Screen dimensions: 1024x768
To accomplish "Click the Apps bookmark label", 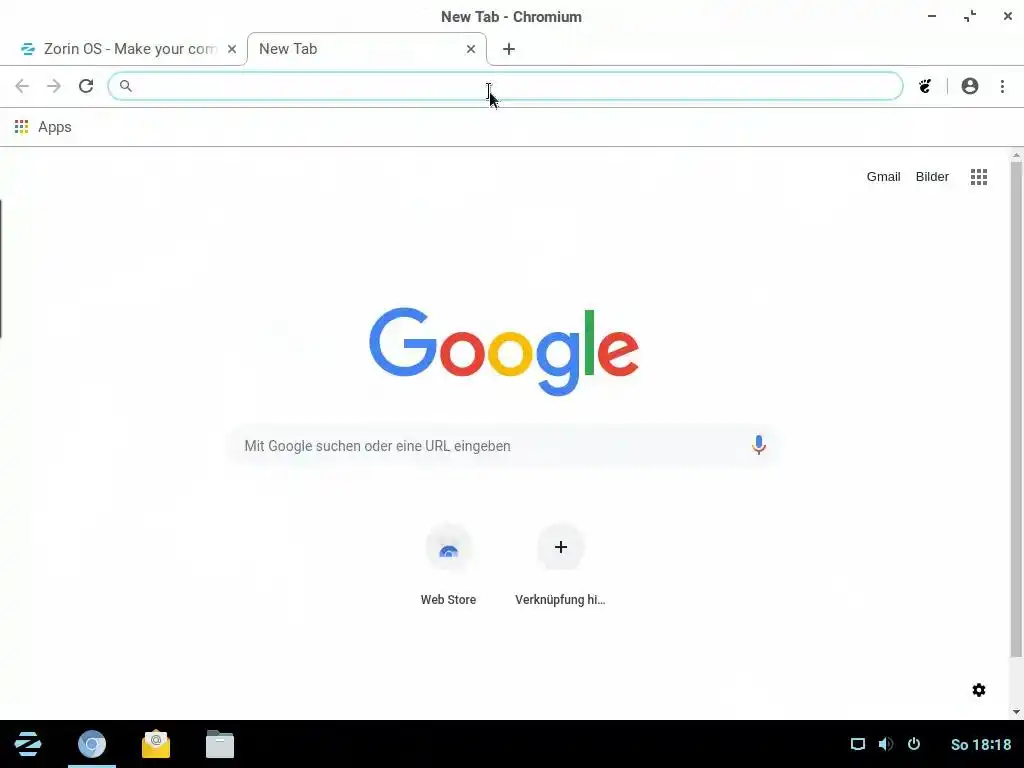I will pyautogui.click(x=55, y=127).
